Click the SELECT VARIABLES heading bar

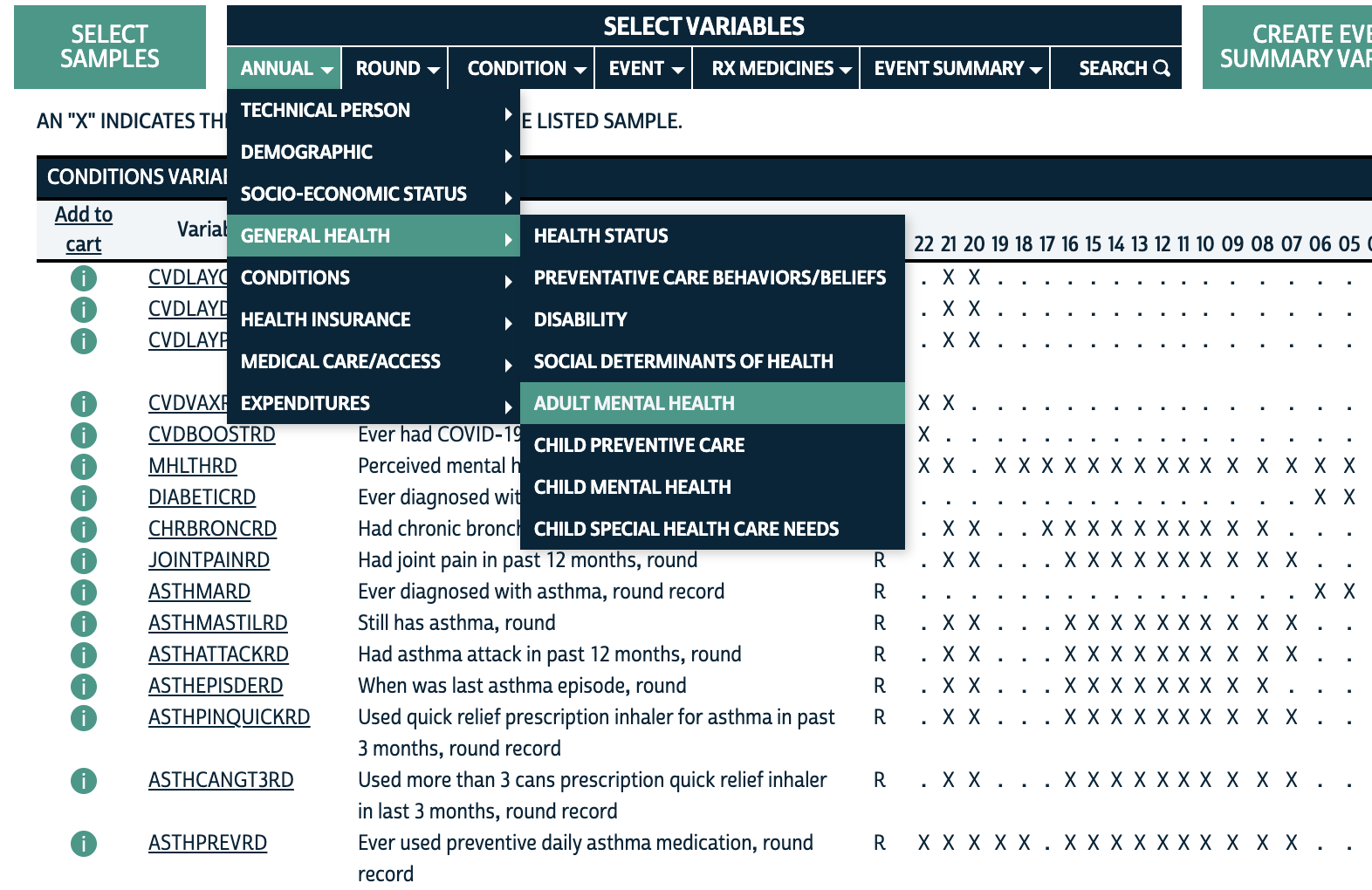704,25
